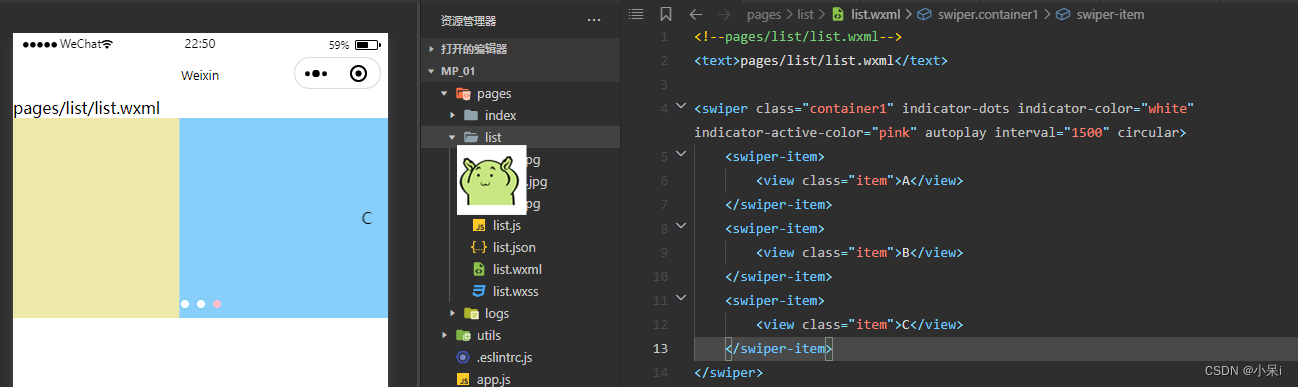1298x387 pixels.
Task: Open the explorer more actions ellipsis
Action: click(594, 19)
